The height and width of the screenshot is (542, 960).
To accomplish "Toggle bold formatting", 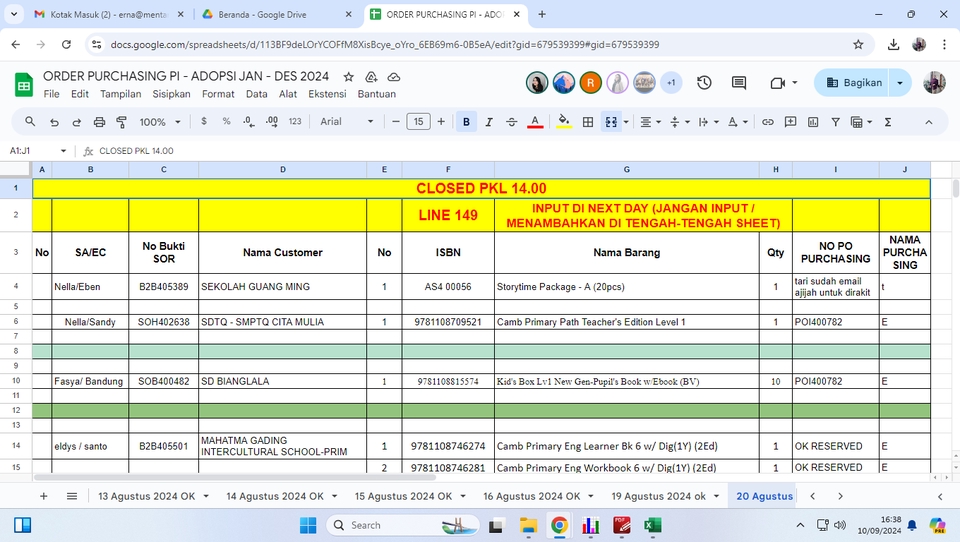I will tap(466, 122).
